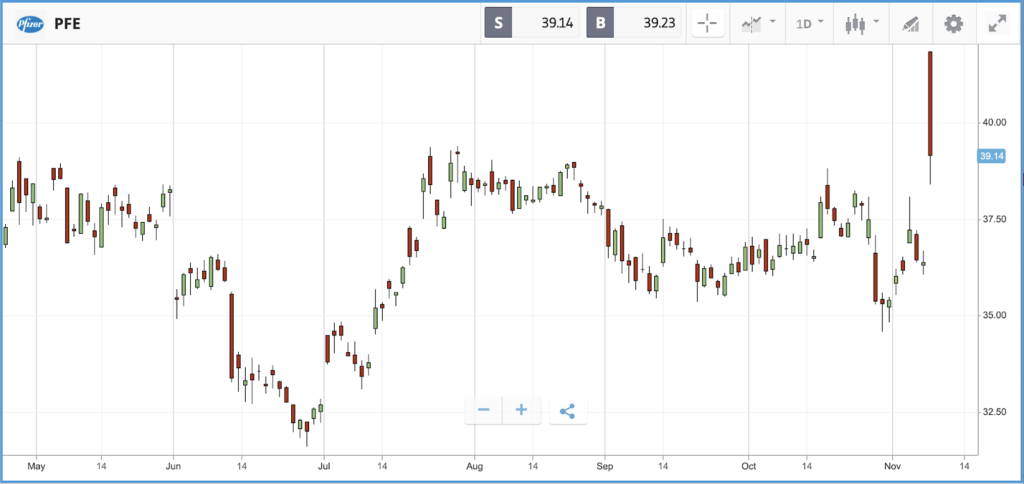Click the Pfizer logo icon
This screenshot has height=484, width=1024.
[30, 24]
